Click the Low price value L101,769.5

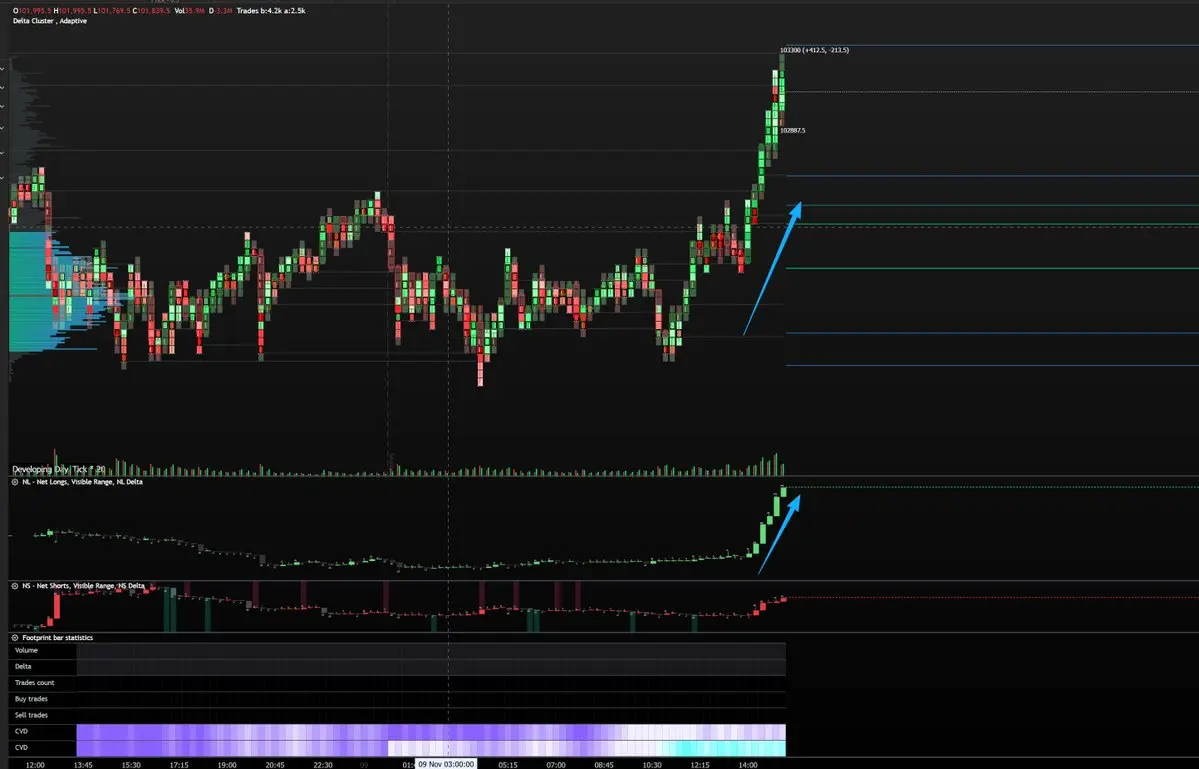pyautogui.click(x=112, y=11)
